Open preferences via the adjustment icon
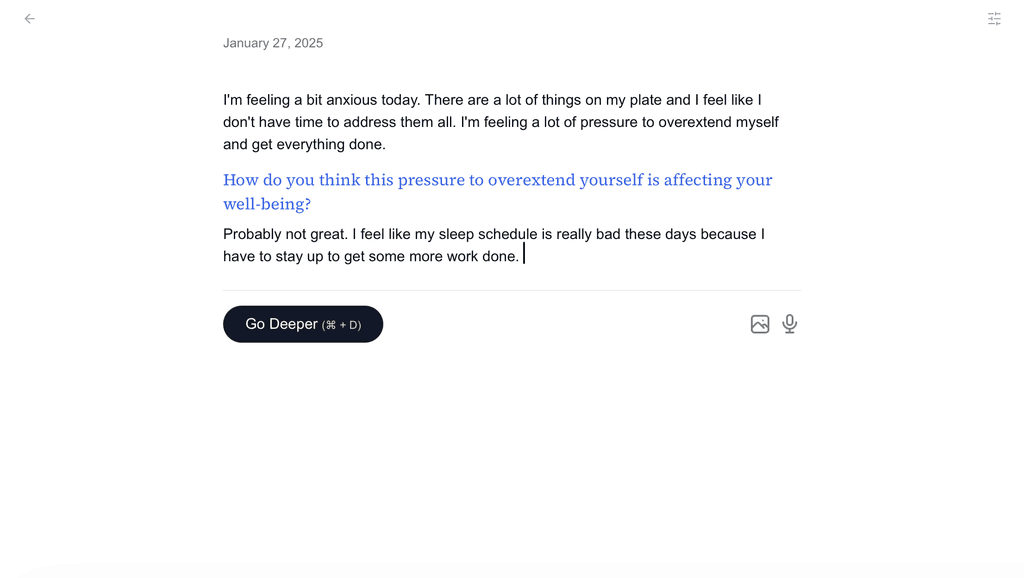The height and width of the screenshot is (578, 1024). (994, 18)
